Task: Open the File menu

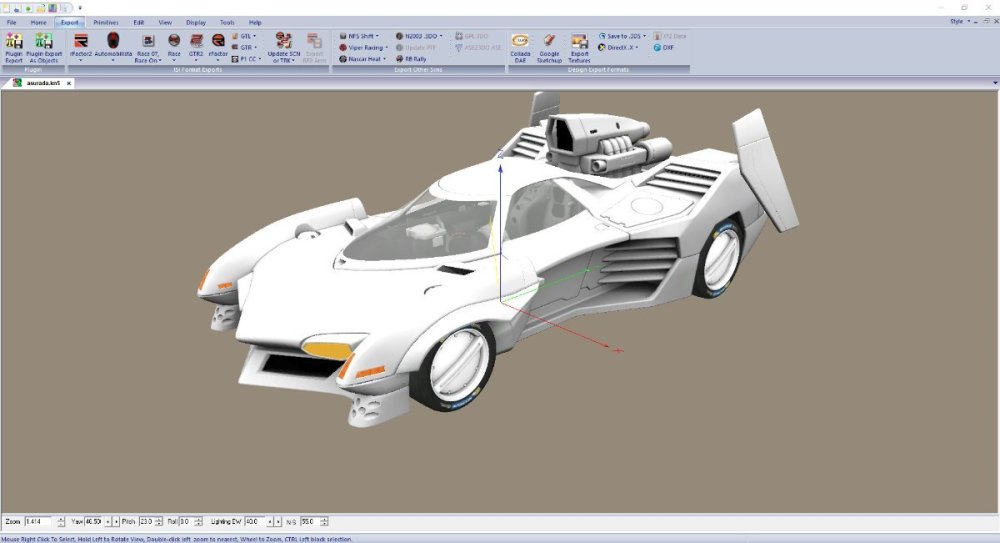Action: 12,21
